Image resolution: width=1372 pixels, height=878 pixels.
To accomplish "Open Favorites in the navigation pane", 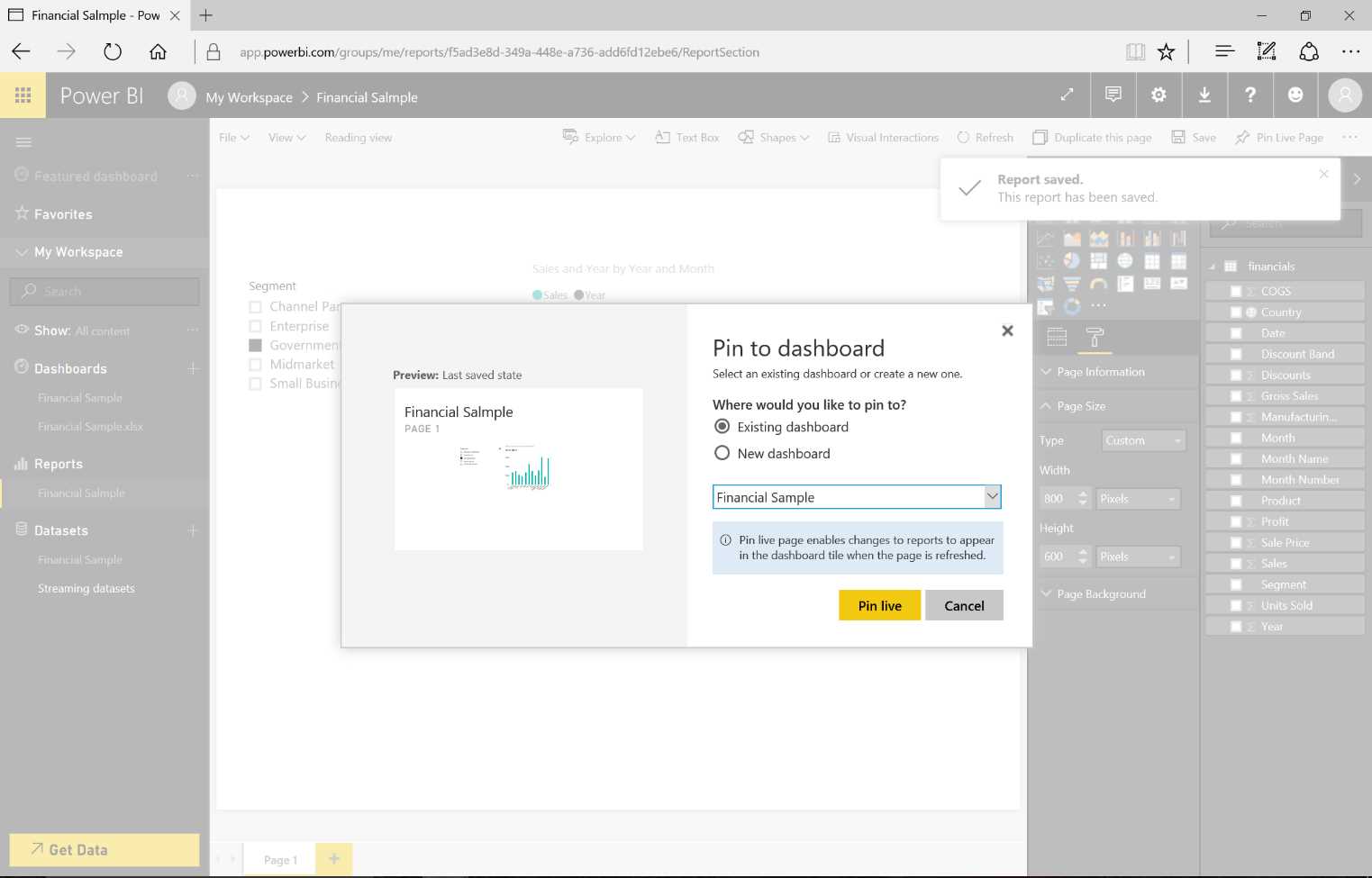I will click(63, 214).
